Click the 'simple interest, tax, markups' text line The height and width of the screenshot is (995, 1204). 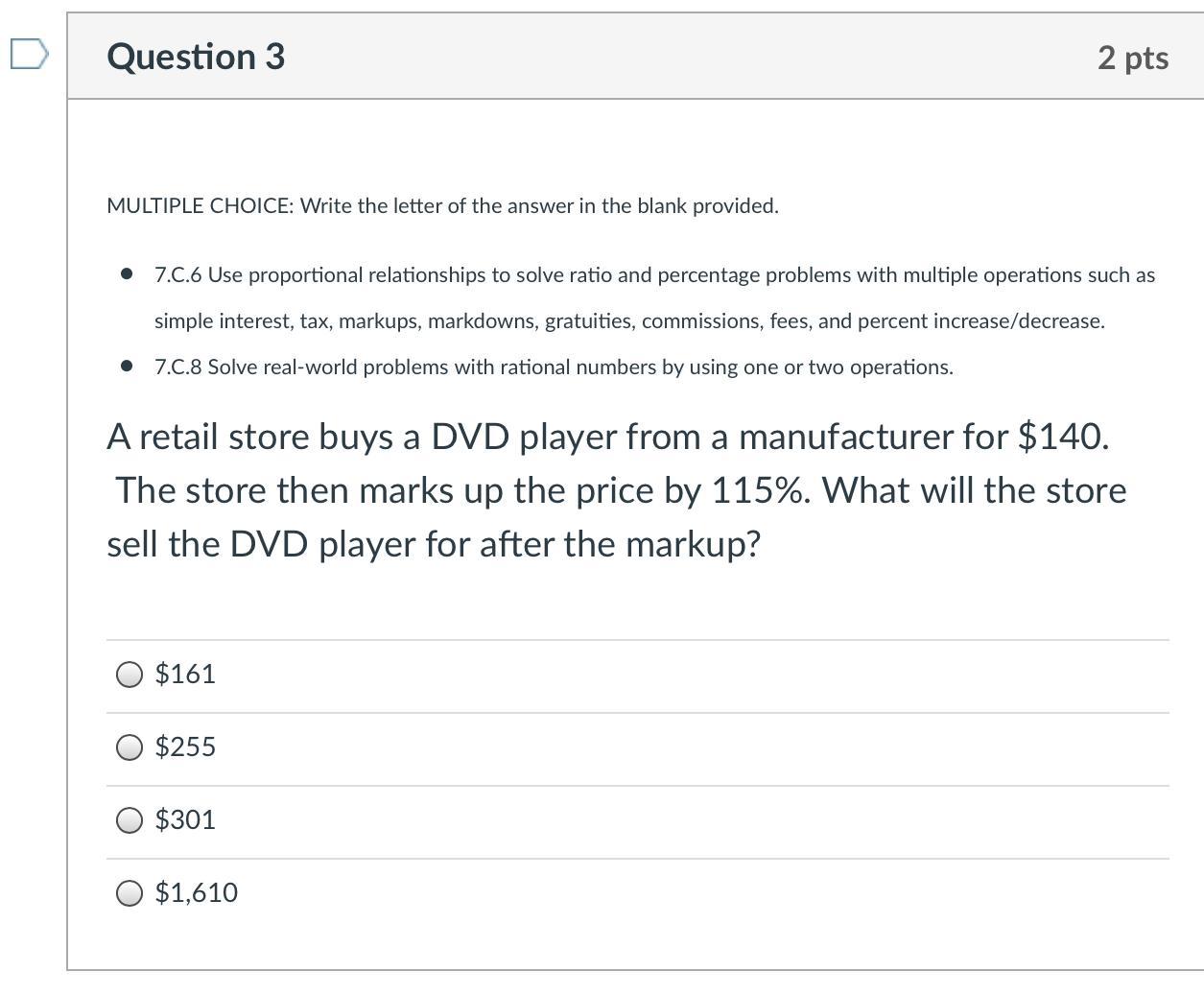629,321
